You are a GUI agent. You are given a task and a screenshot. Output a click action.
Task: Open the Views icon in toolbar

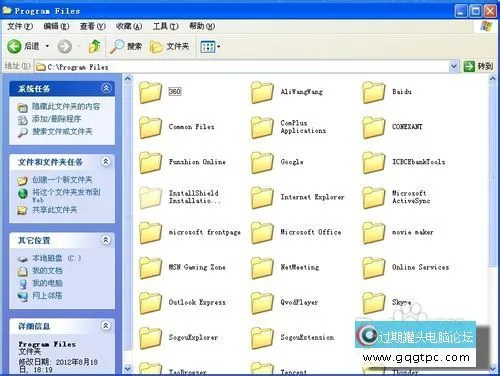[x=208, y=47]
